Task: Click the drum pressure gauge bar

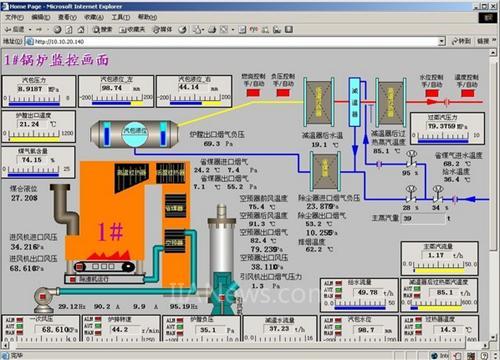Action: tap(34, 104)
